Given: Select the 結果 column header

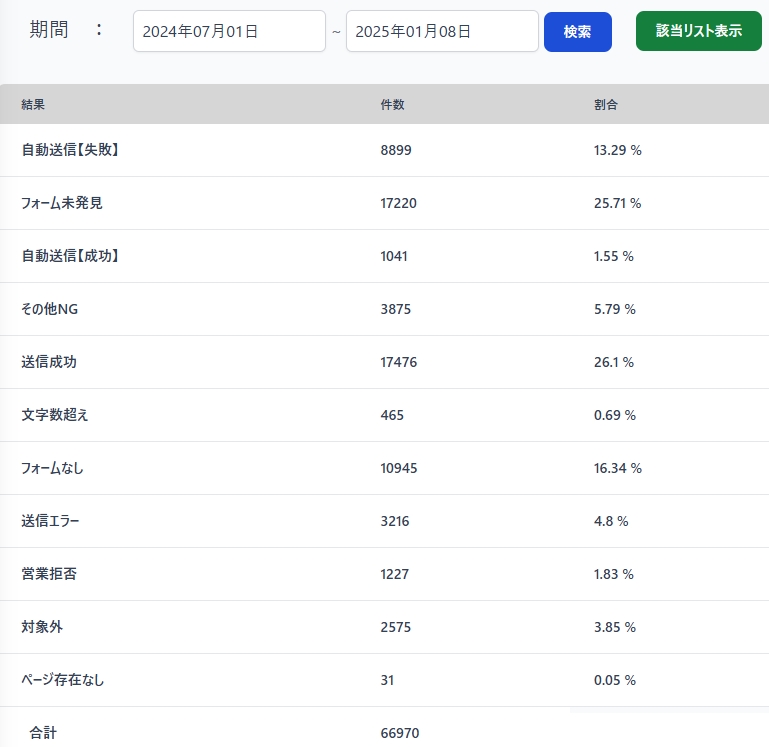Looking at the screenshot, I should coord(33,105).
